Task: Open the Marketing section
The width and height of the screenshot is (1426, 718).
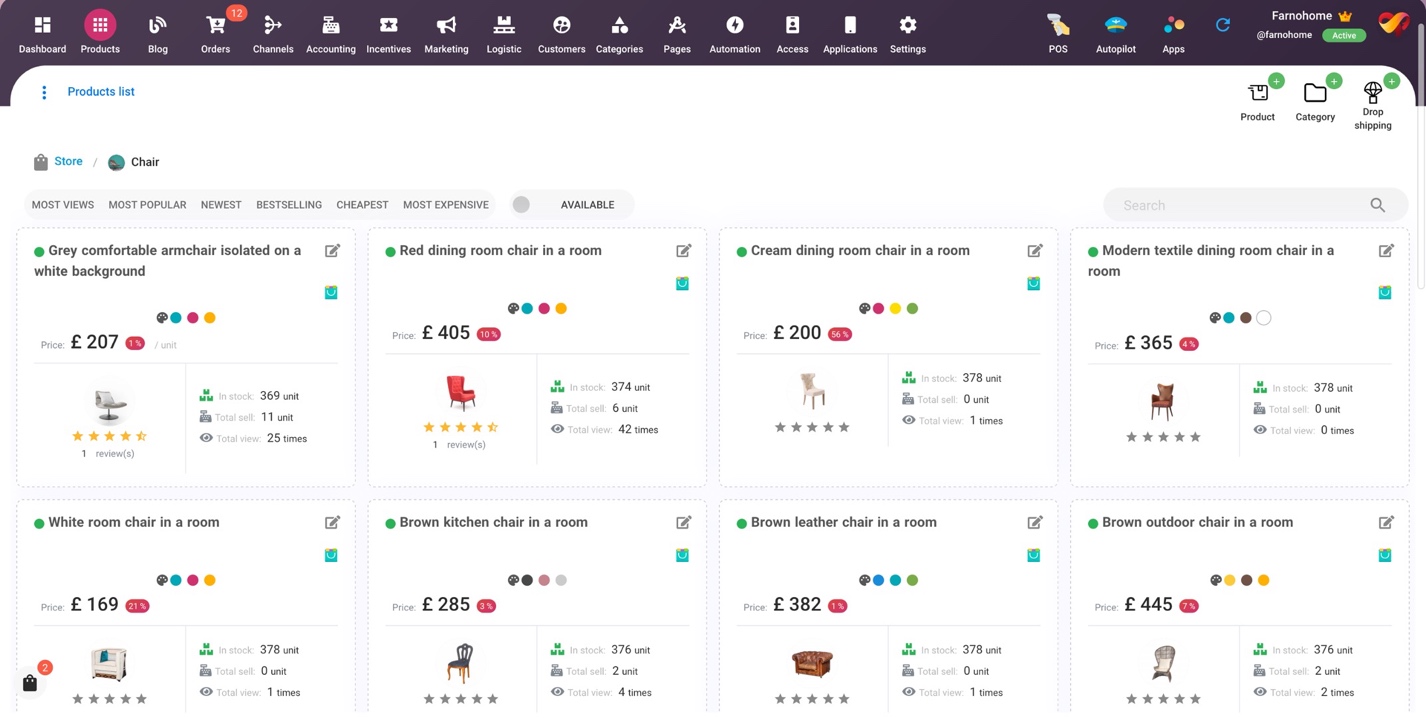Action: point(446,33)
